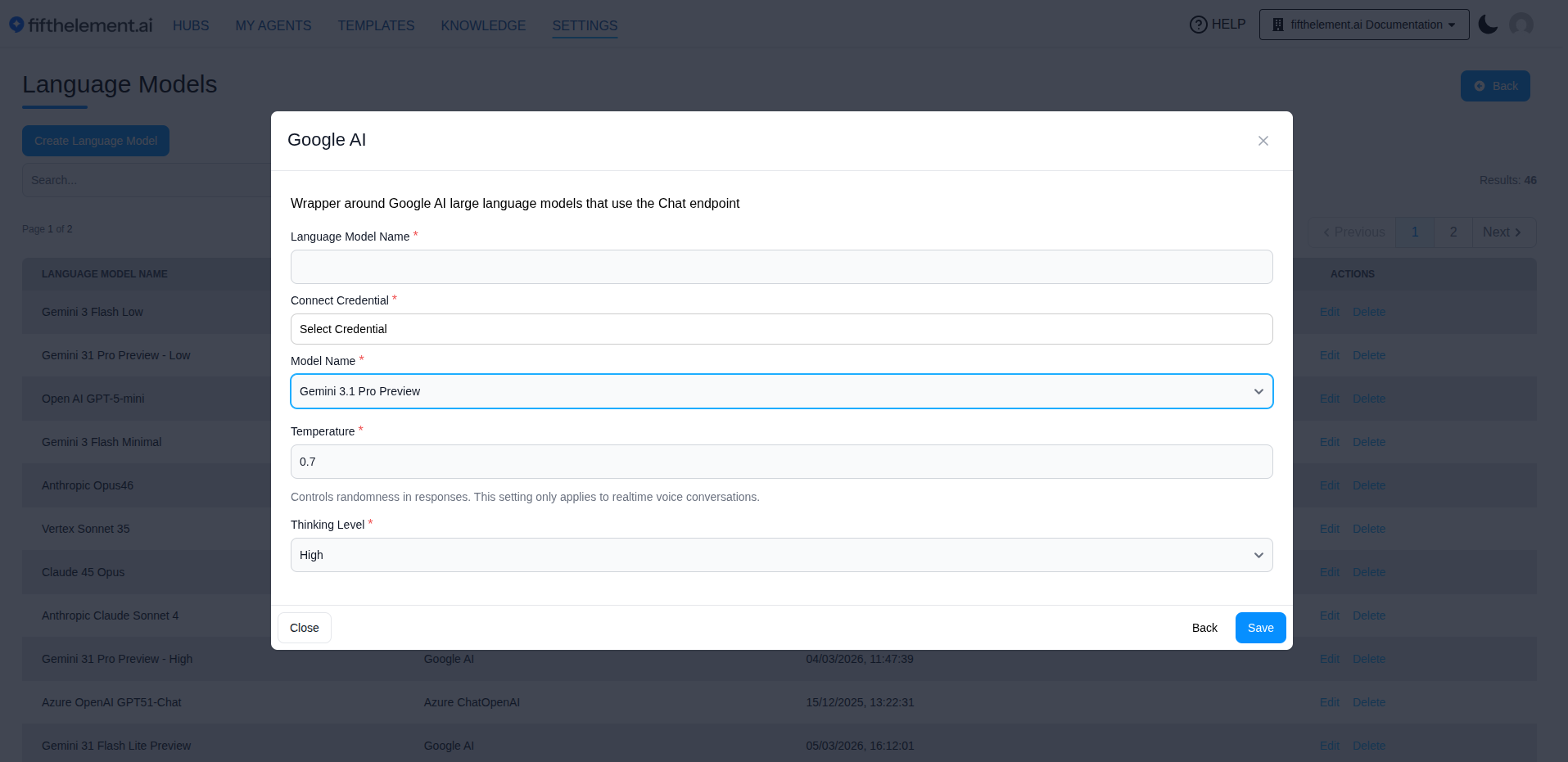Click the Create Language Model button

tap(96, 141)
